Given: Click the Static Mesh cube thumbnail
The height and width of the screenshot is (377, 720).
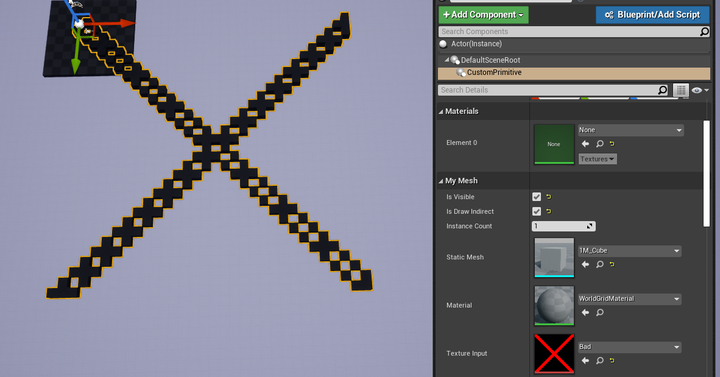Looking at the screenshot, I should point(554,257).
